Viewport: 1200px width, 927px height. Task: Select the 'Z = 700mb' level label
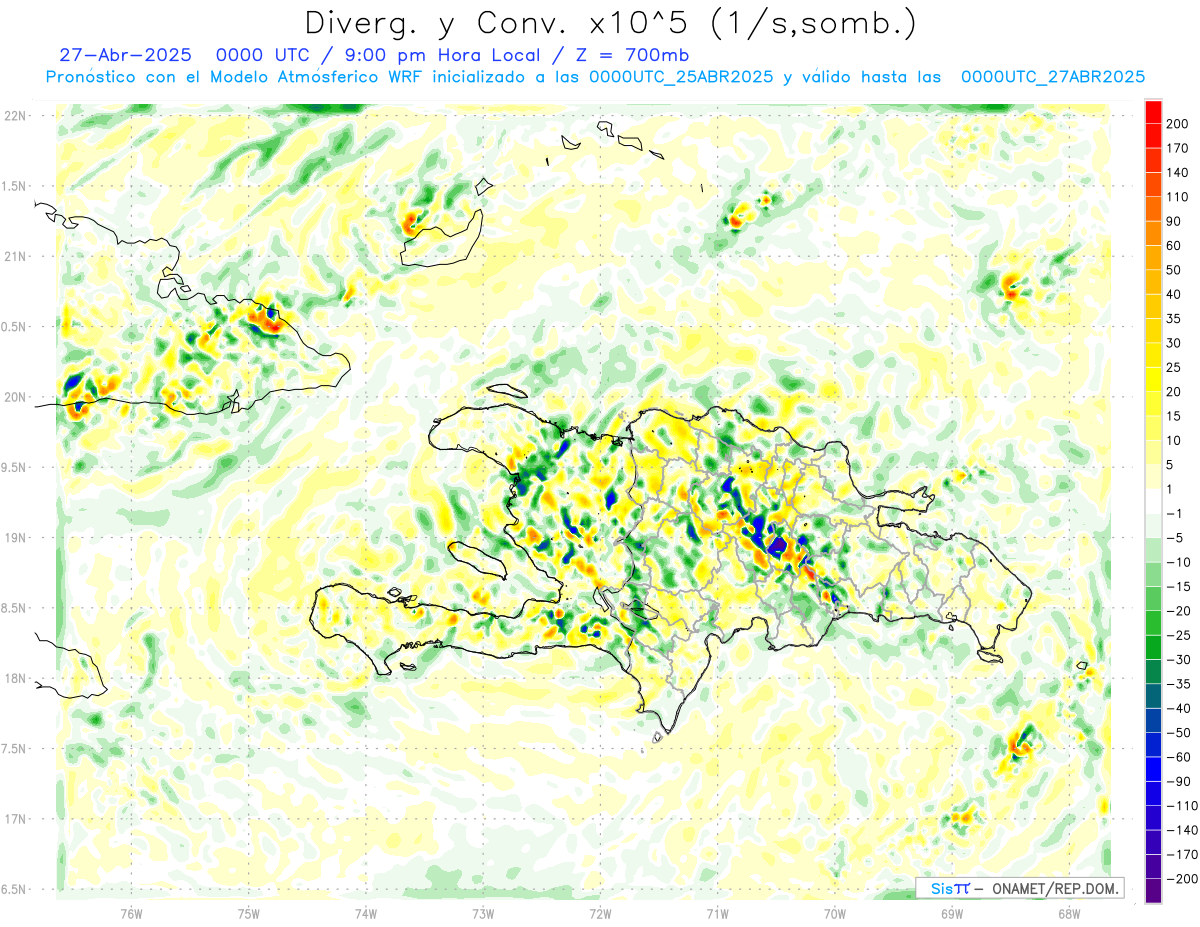point(632,54)
